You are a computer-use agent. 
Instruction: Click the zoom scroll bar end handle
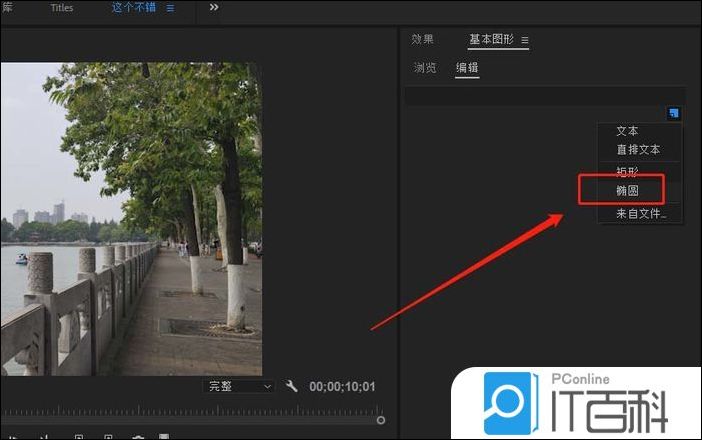[x=381, y=420]
